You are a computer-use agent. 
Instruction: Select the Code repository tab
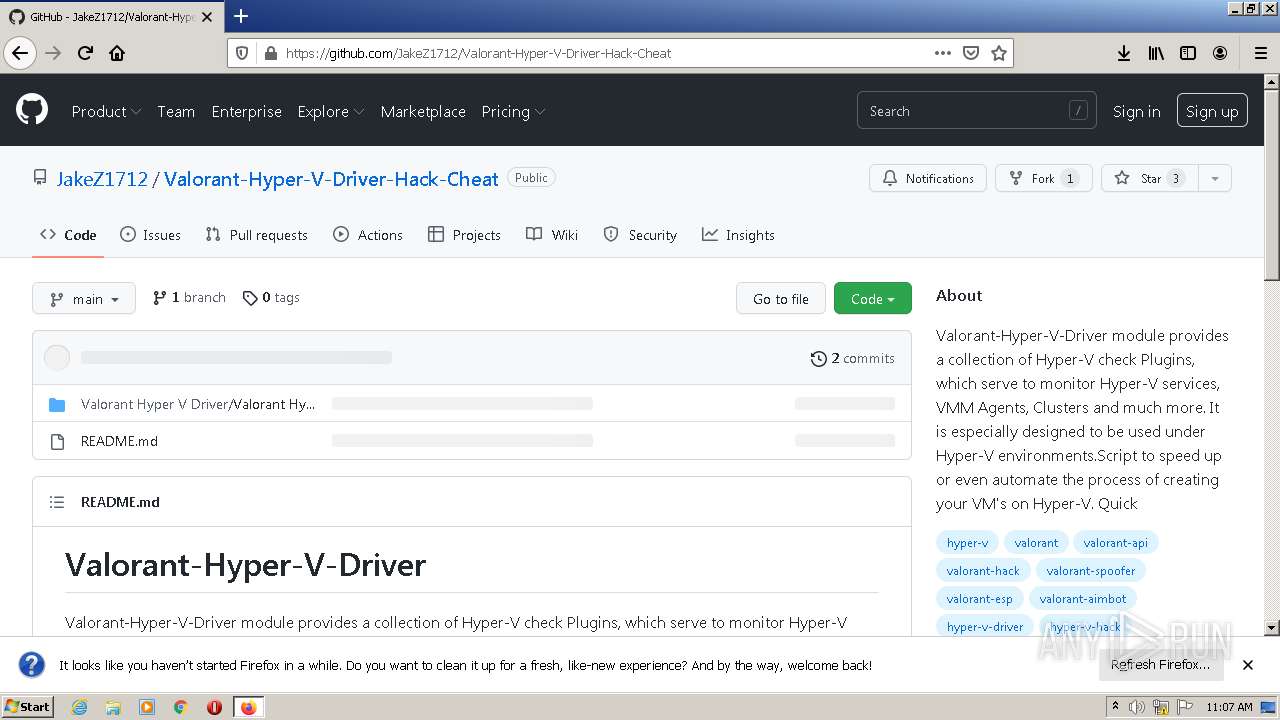click(68, 235)
